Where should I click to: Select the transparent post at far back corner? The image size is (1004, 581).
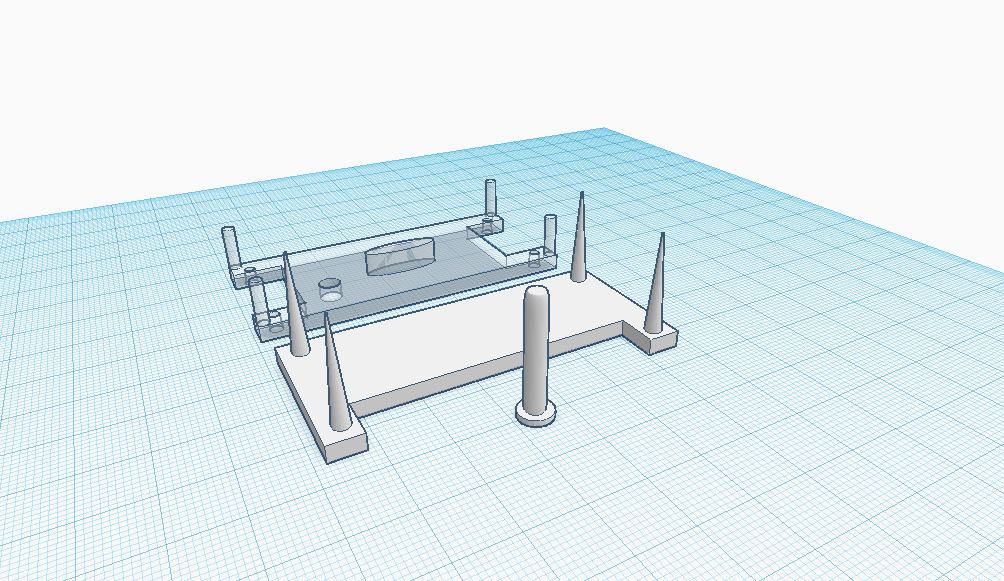click(x=490, y=197)
